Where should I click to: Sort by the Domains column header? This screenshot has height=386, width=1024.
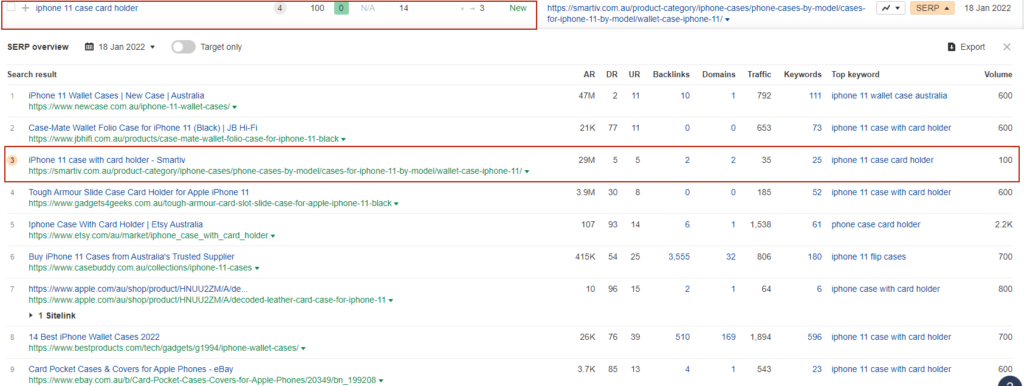click(718, 74)
